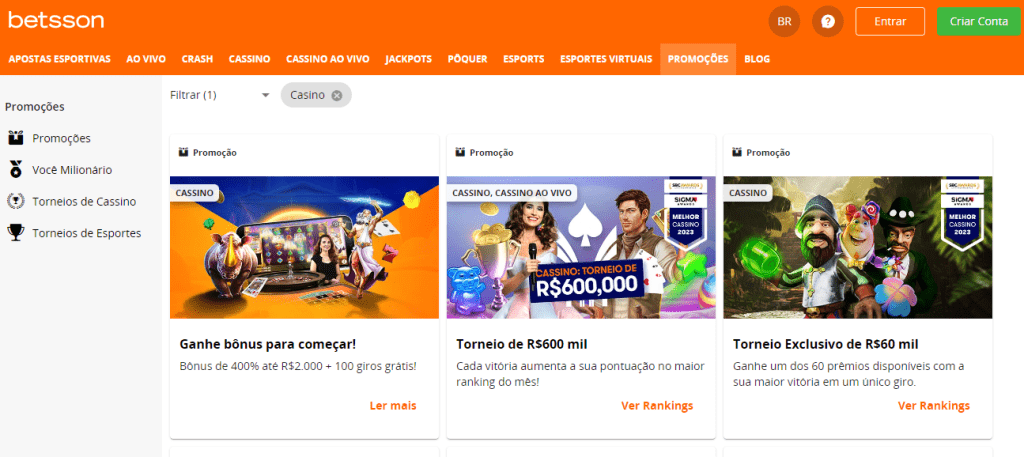1024x457 pixels.
Task: Click the Torneios de Esportes trophy icon
Action: pyautogui.click(x=16, y=232)
